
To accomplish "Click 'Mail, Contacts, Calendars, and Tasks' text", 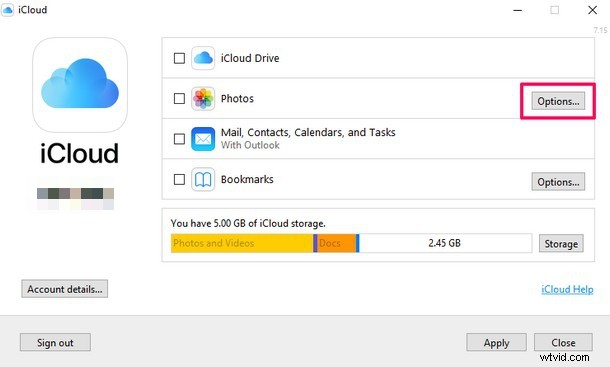I will tap(308, 133).
